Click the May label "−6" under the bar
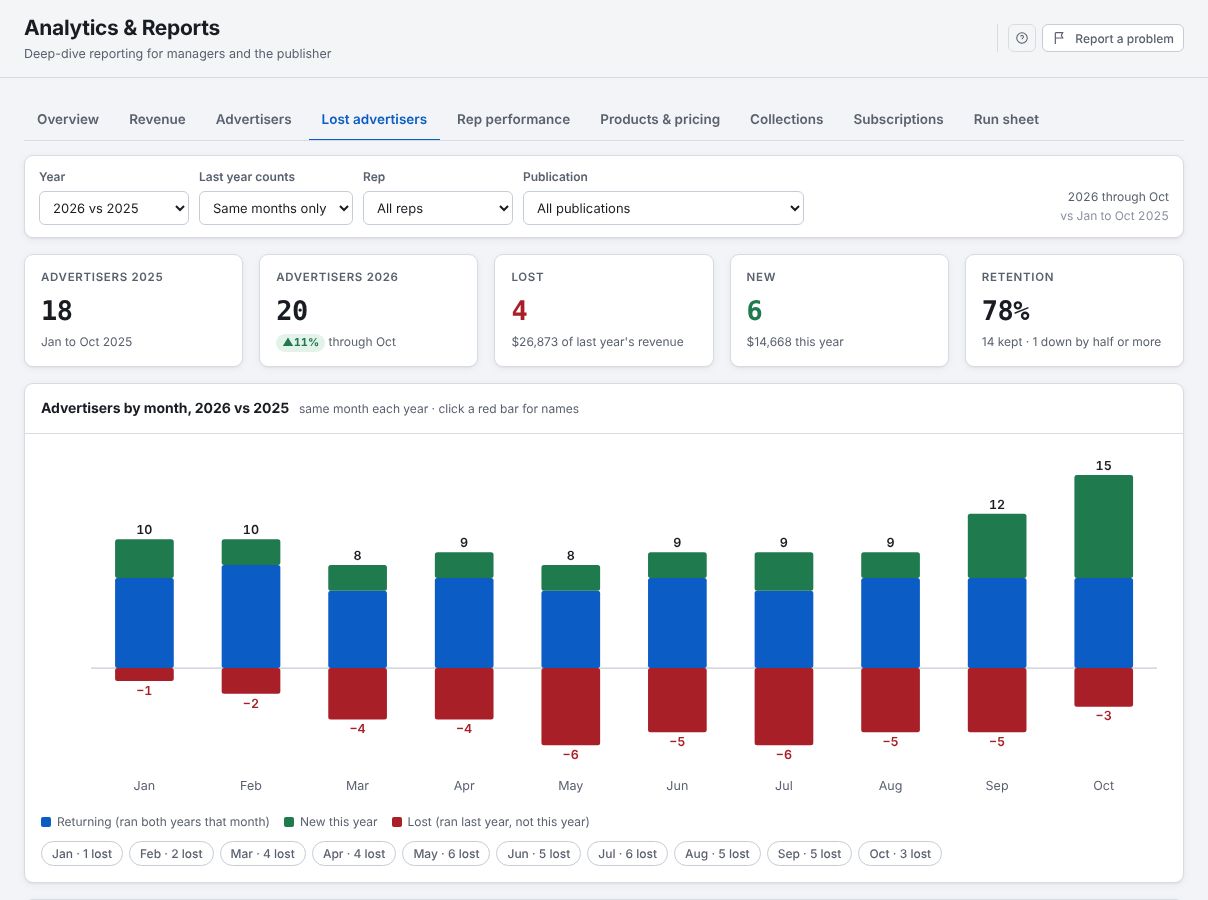 pos(571,754)
